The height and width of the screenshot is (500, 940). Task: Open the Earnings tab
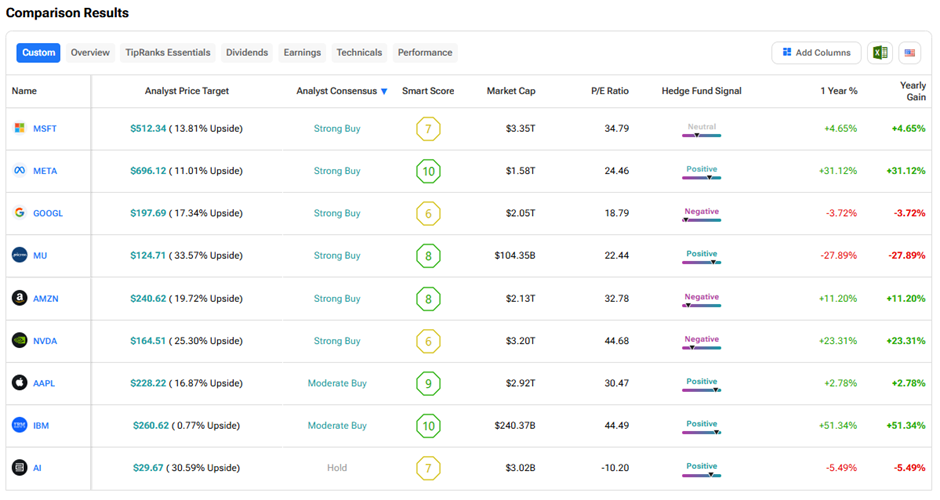click(x=302, y=53)
